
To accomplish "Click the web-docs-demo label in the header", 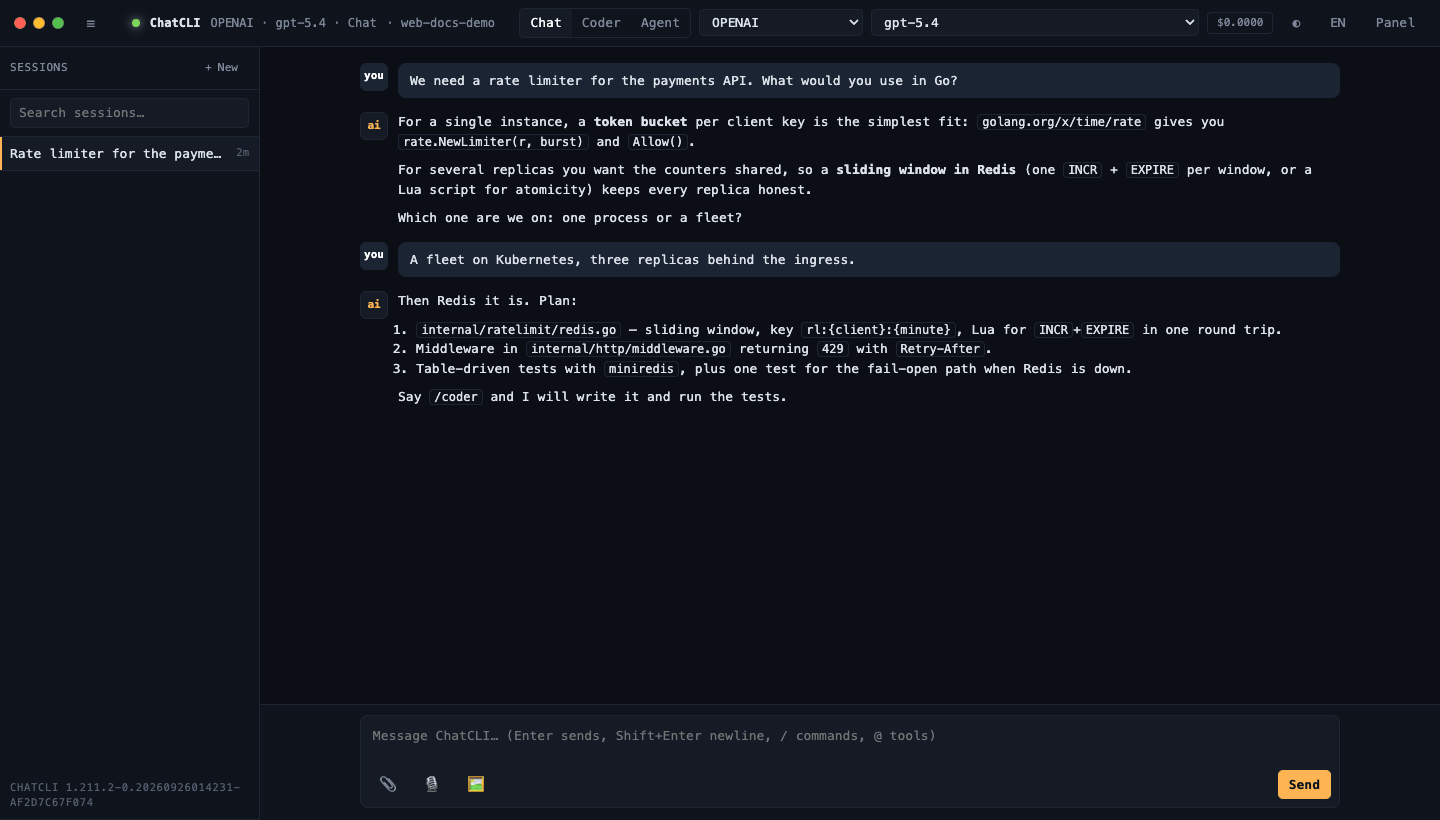I will 448,23.
